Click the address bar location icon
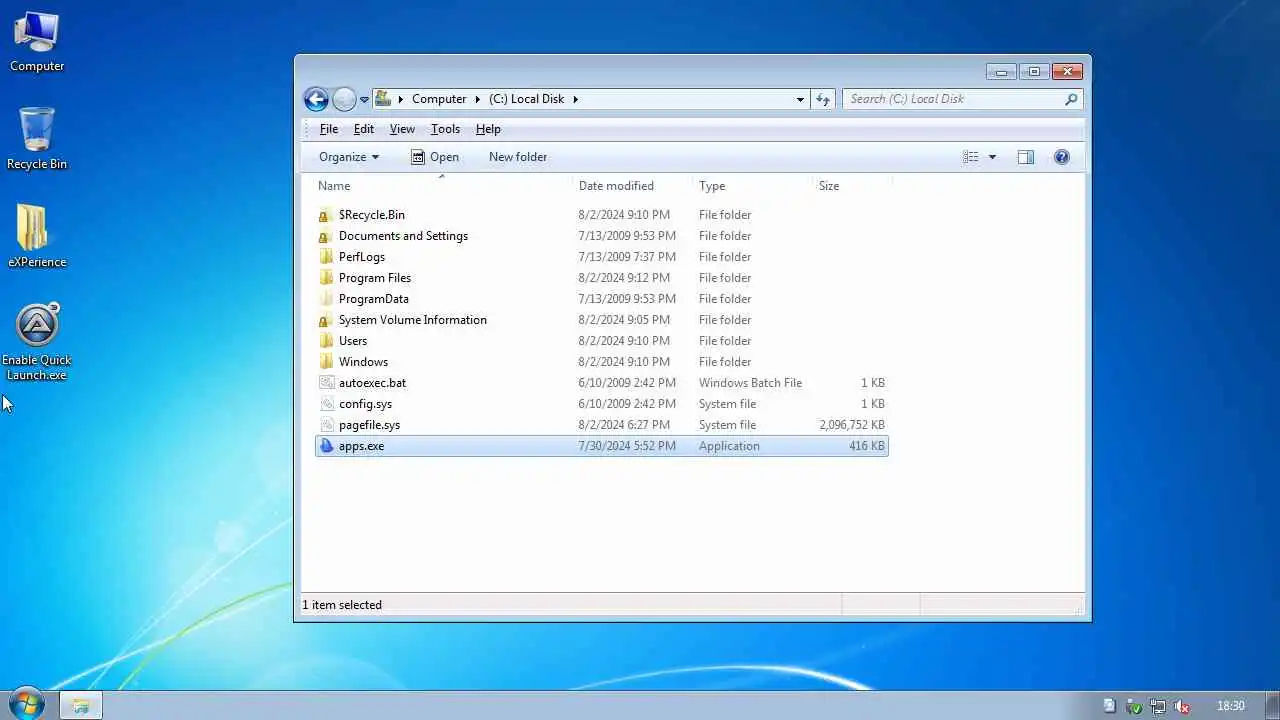Viewport: 1280px width, 720px height. (382, 99)
